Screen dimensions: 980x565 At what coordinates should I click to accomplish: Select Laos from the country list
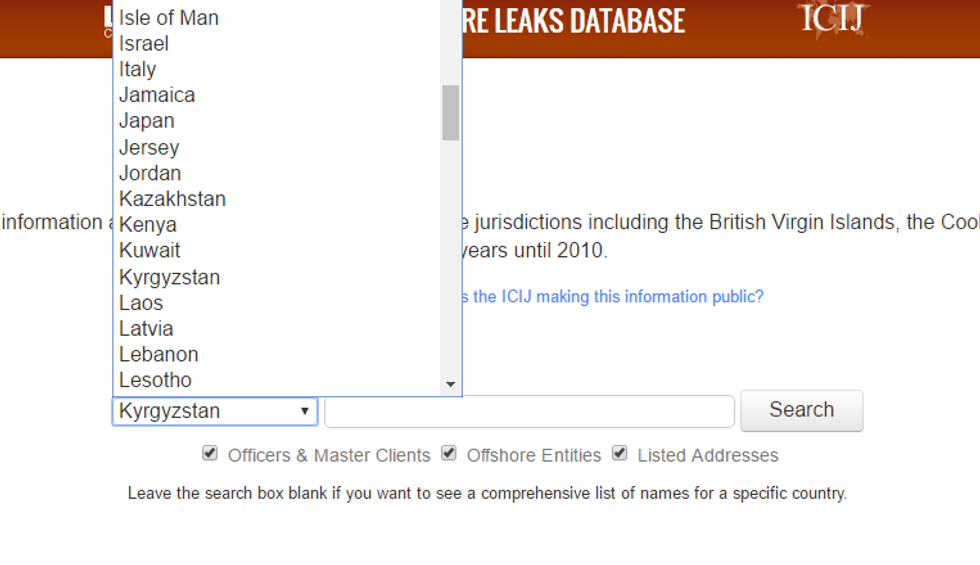[x=141, y=303]
